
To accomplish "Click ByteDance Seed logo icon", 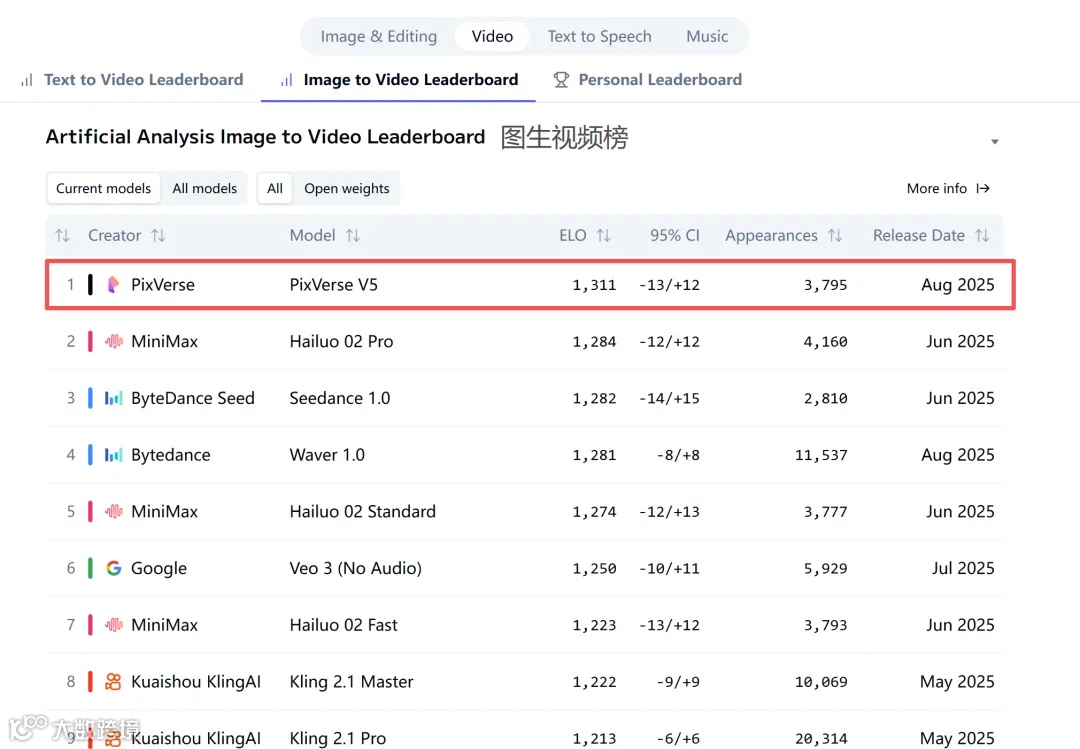I will (114, 398).
